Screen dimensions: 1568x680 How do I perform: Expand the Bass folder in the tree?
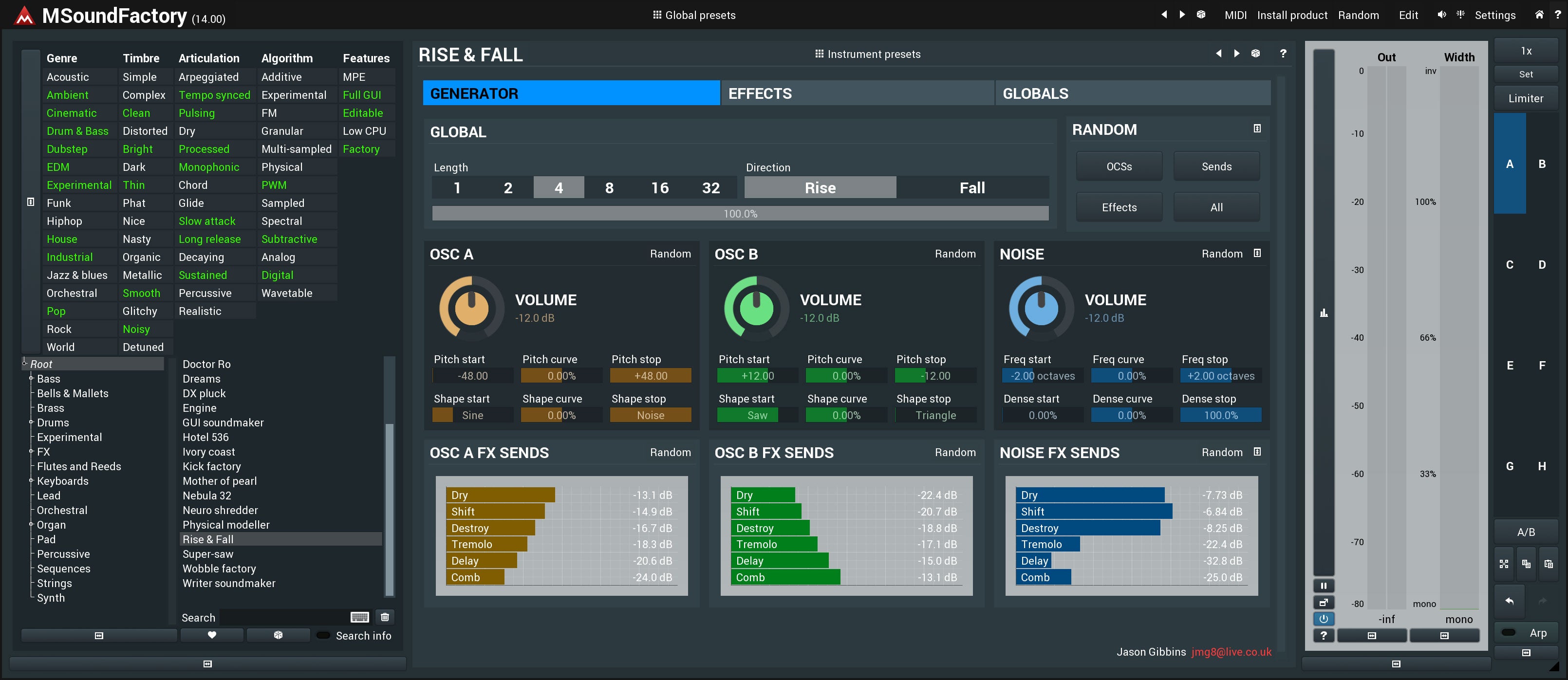[x=31, y=378]
